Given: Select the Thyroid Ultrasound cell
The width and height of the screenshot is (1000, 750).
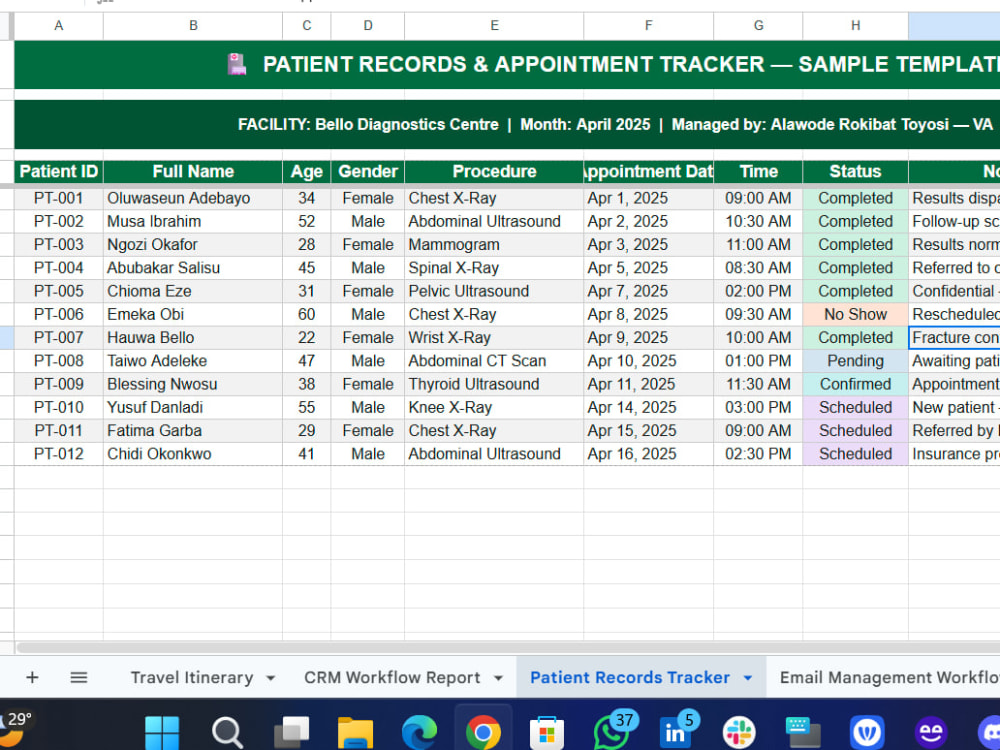Looking at the screenshot, I should (x=494, y=385).
